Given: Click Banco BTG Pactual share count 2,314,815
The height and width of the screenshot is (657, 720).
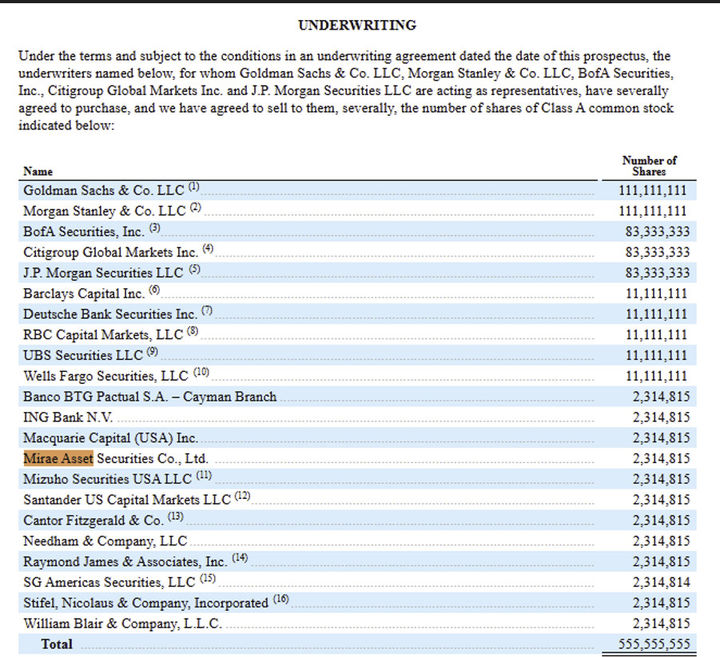Looking at the screenshot, I should click(x=661, y=397).
